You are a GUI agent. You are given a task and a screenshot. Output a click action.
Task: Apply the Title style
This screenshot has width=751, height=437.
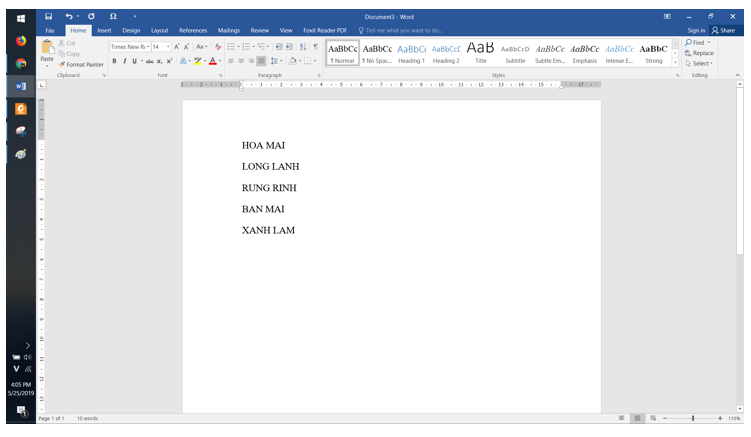(480, 53)
